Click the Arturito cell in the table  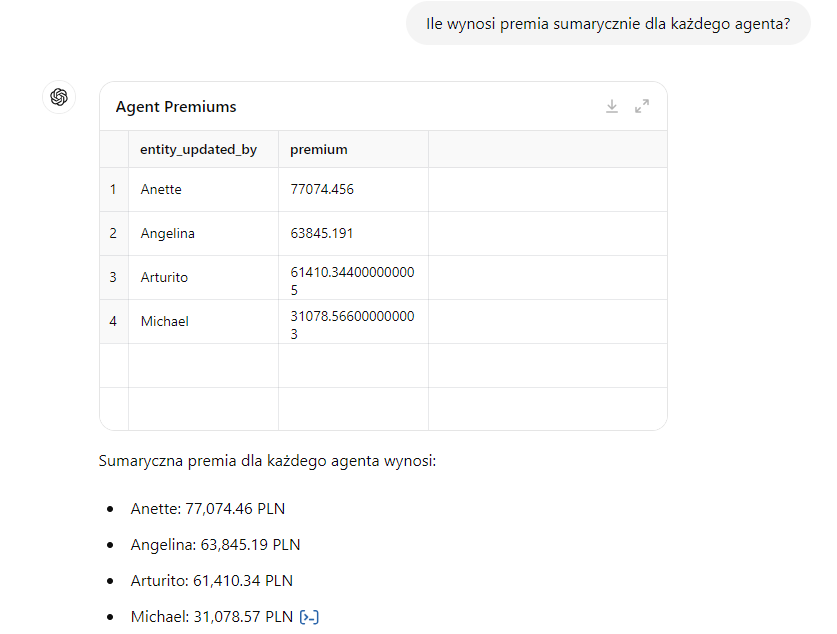point(165,277)
